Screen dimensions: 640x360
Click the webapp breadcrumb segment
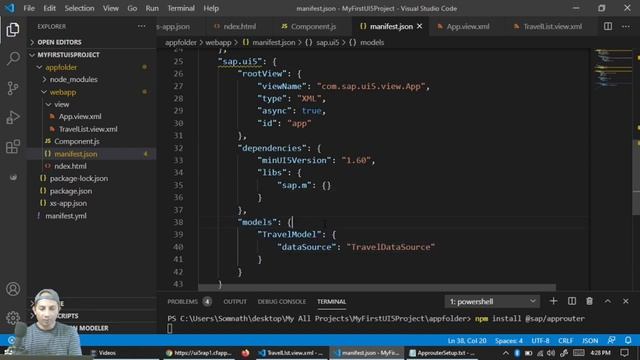coord(218,42)
